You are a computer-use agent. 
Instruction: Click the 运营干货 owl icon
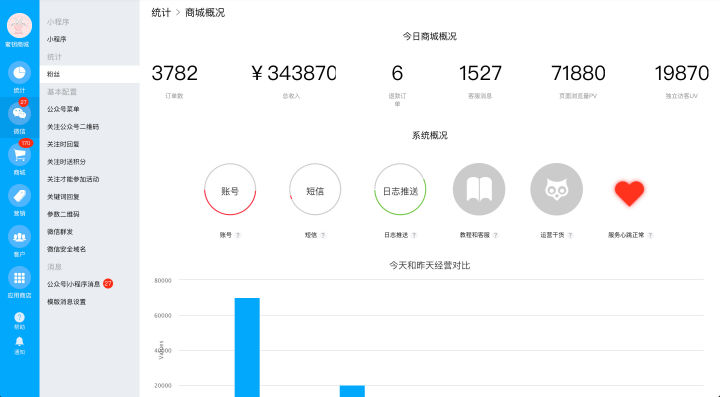coord(557,189)
